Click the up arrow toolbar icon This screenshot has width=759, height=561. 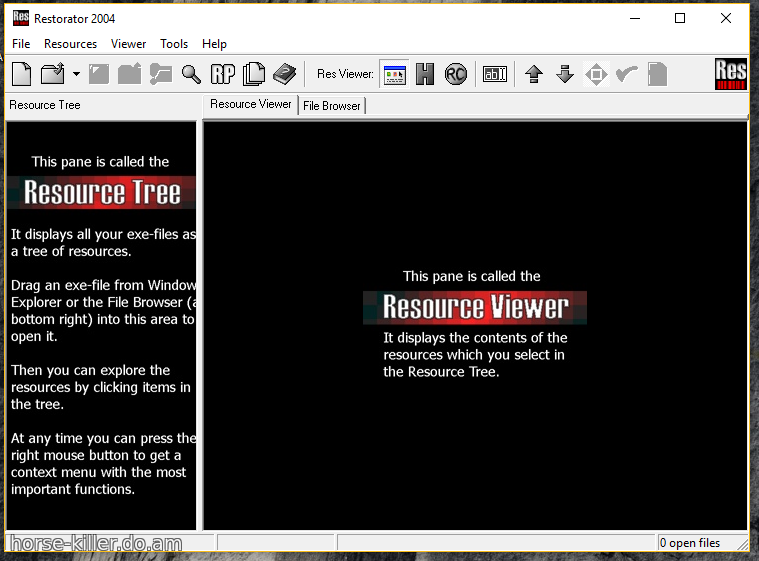tap(534, 74)
